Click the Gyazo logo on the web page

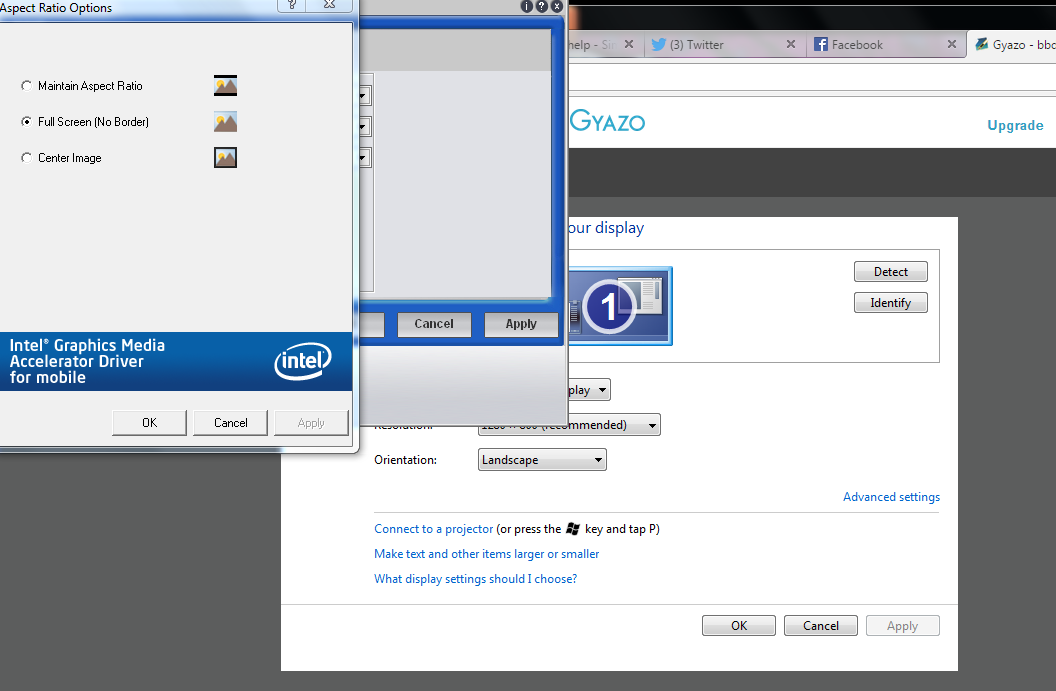click(x=607, y=122)
